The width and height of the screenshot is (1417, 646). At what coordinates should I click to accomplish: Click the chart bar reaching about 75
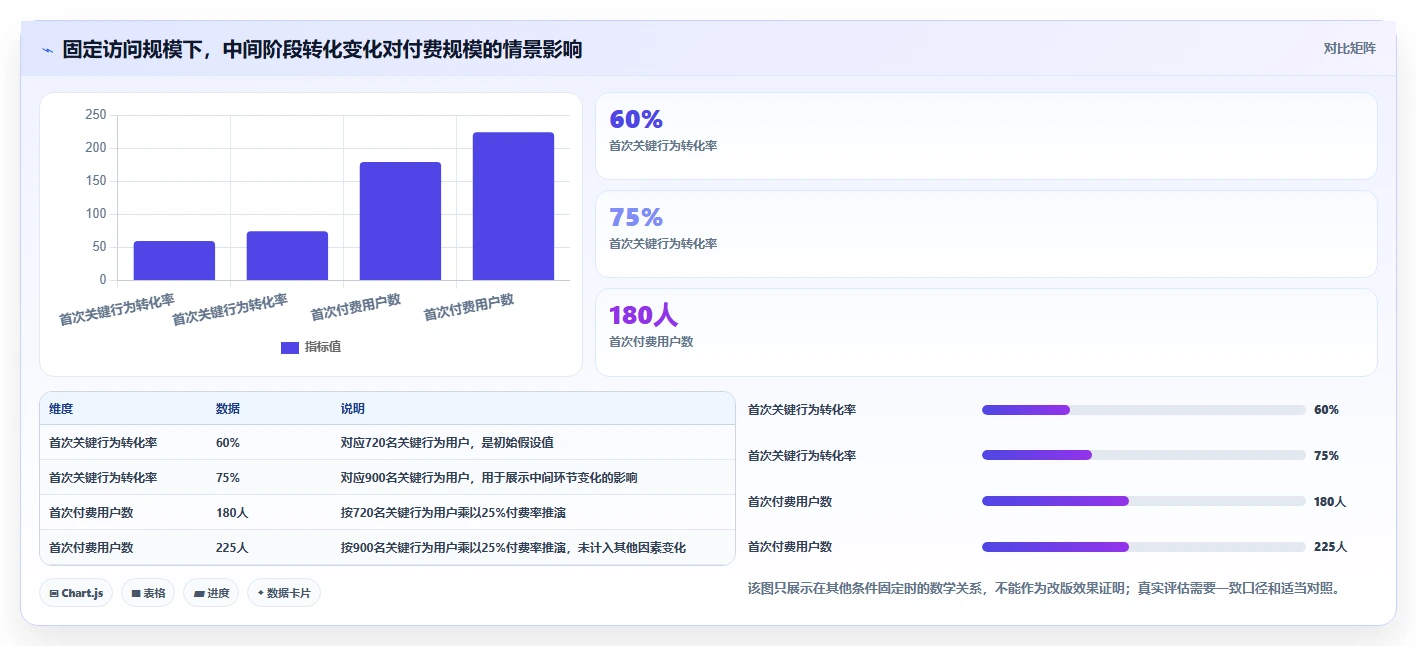coord(287,256)
